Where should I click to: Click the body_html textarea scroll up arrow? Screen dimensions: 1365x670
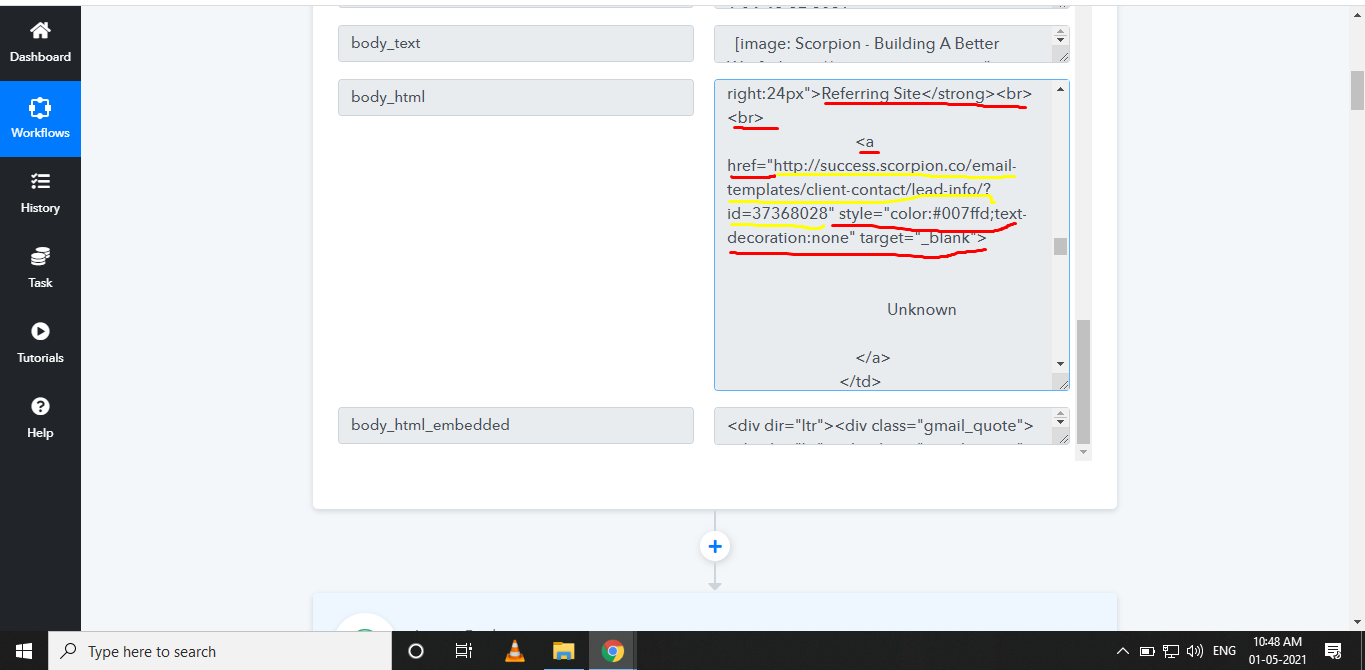[1060, 90]
